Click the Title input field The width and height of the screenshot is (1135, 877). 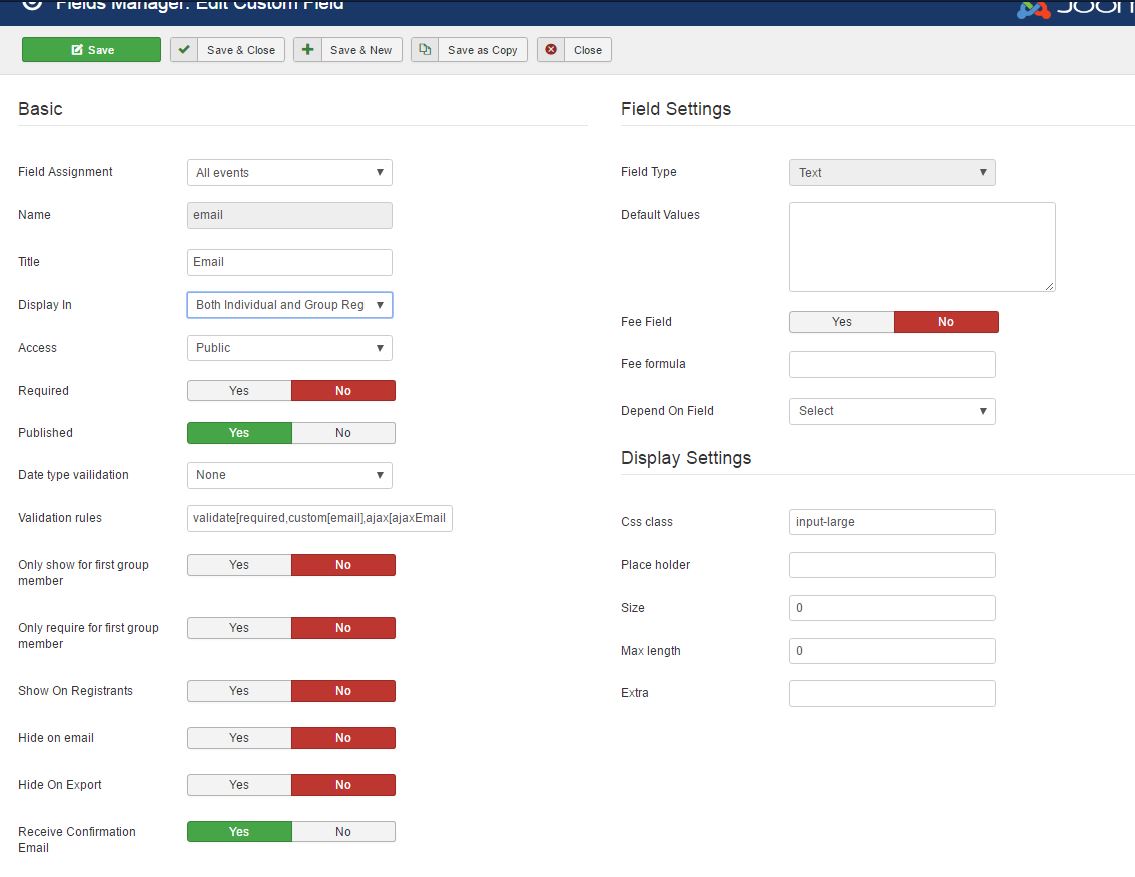pos(289,262)
